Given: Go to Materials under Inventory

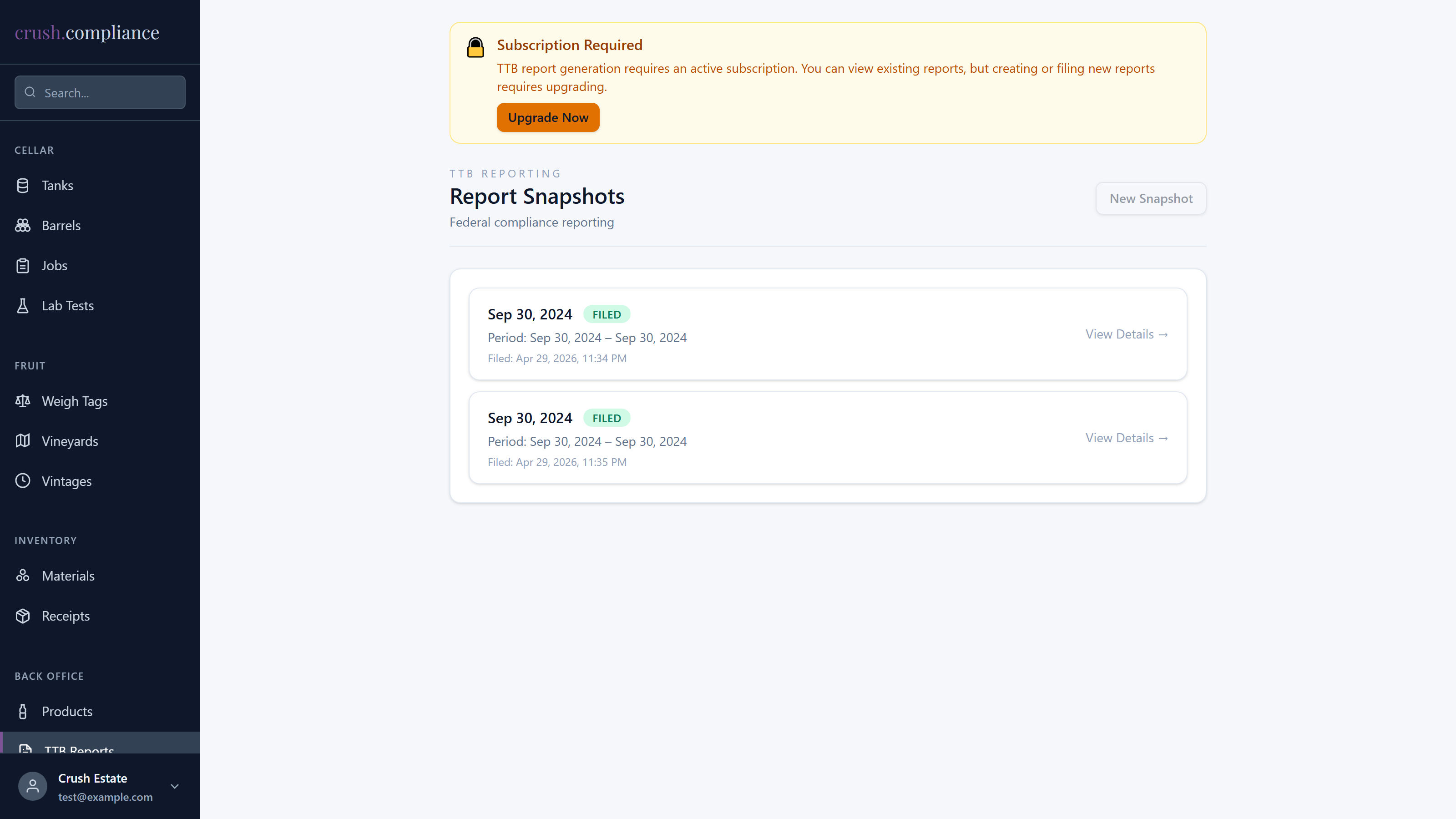Looking at the screenshot, I should tap(100, 576).
